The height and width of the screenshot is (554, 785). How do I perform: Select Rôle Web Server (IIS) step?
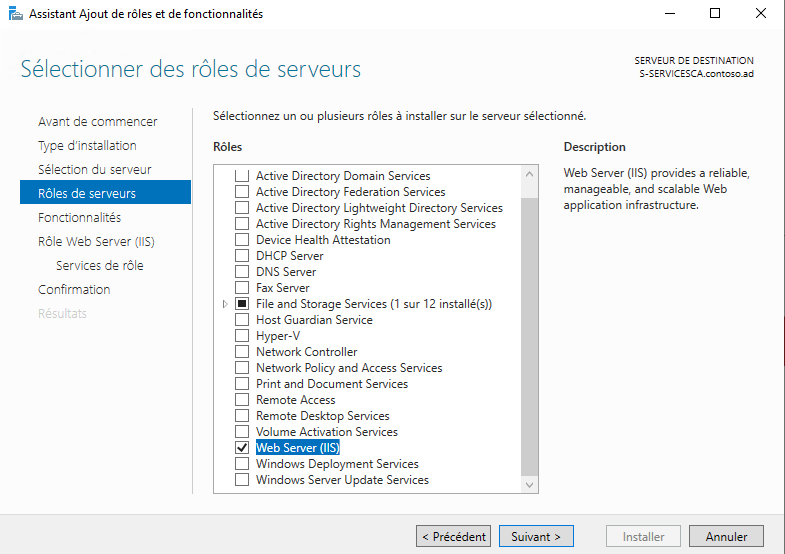pyautogui.click(x=96, y=242)
